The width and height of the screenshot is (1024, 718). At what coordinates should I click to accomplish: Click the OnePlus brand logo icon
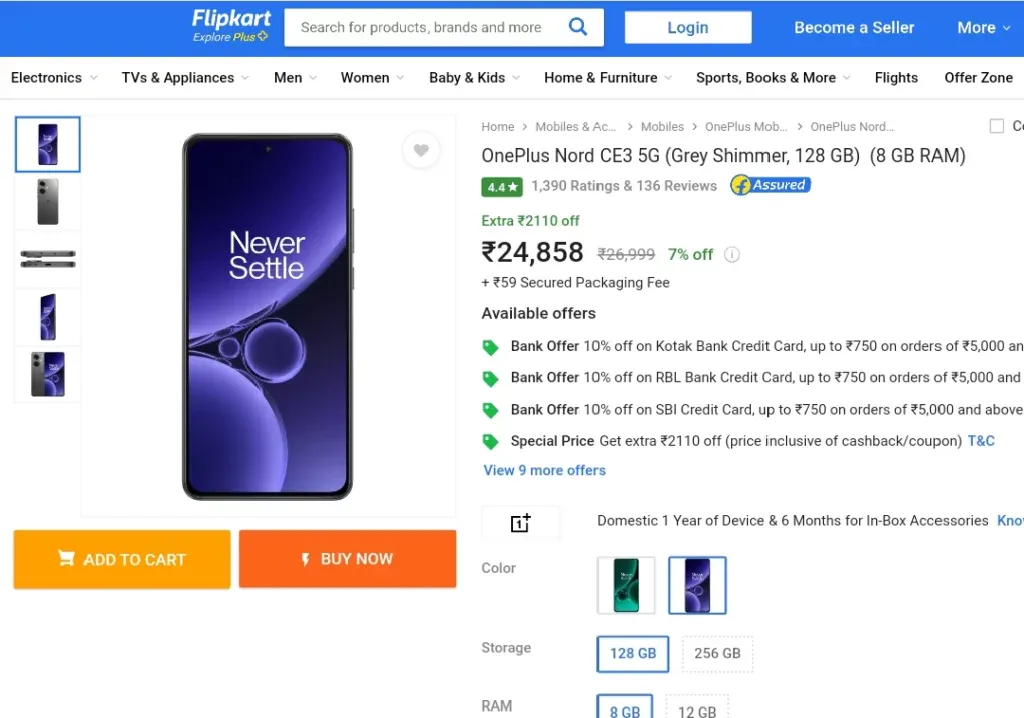pyautogui.click(x=520, y=523)
